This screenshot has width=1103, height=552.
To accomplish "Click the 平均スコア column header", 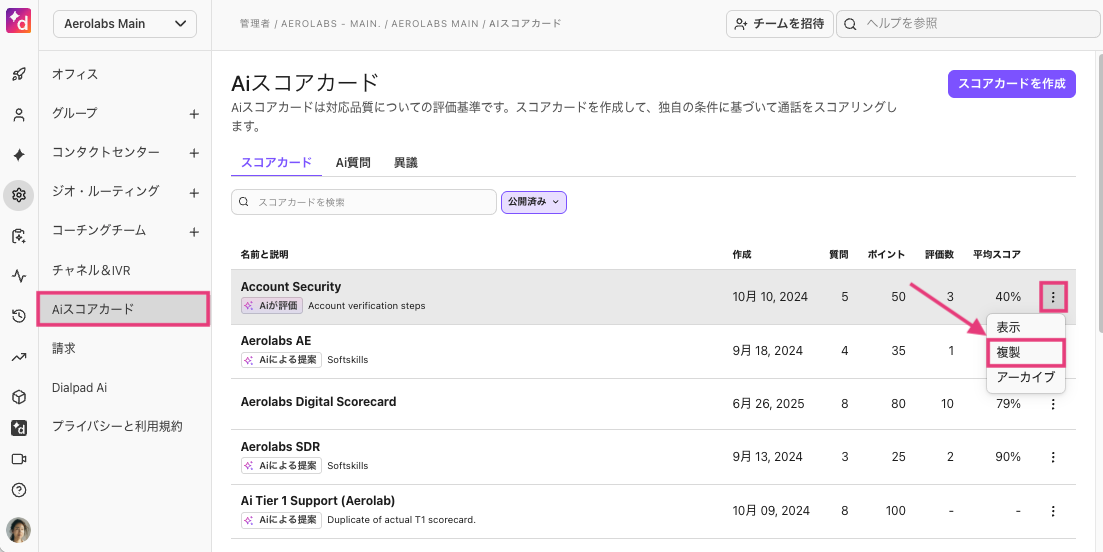I will [997, 254].
